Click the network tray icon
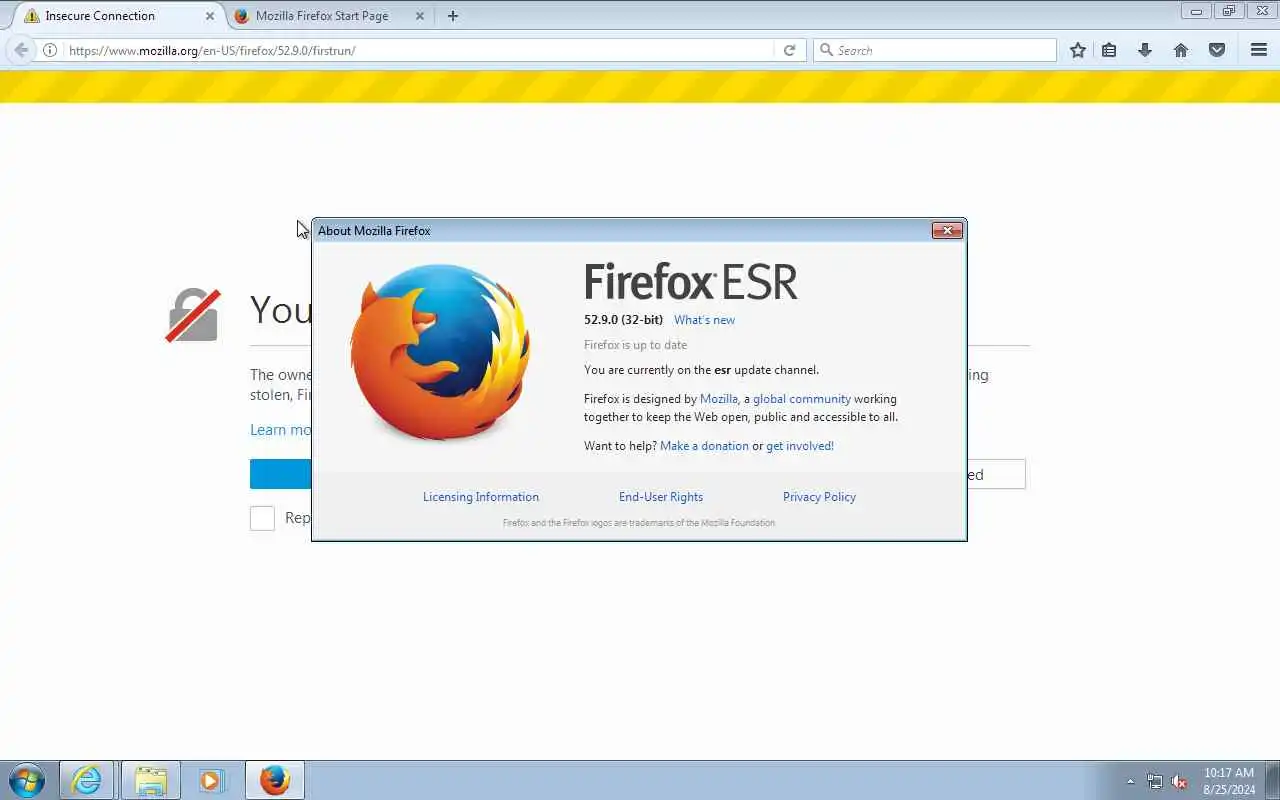 pyautogui.click(x=1155, y=781)
